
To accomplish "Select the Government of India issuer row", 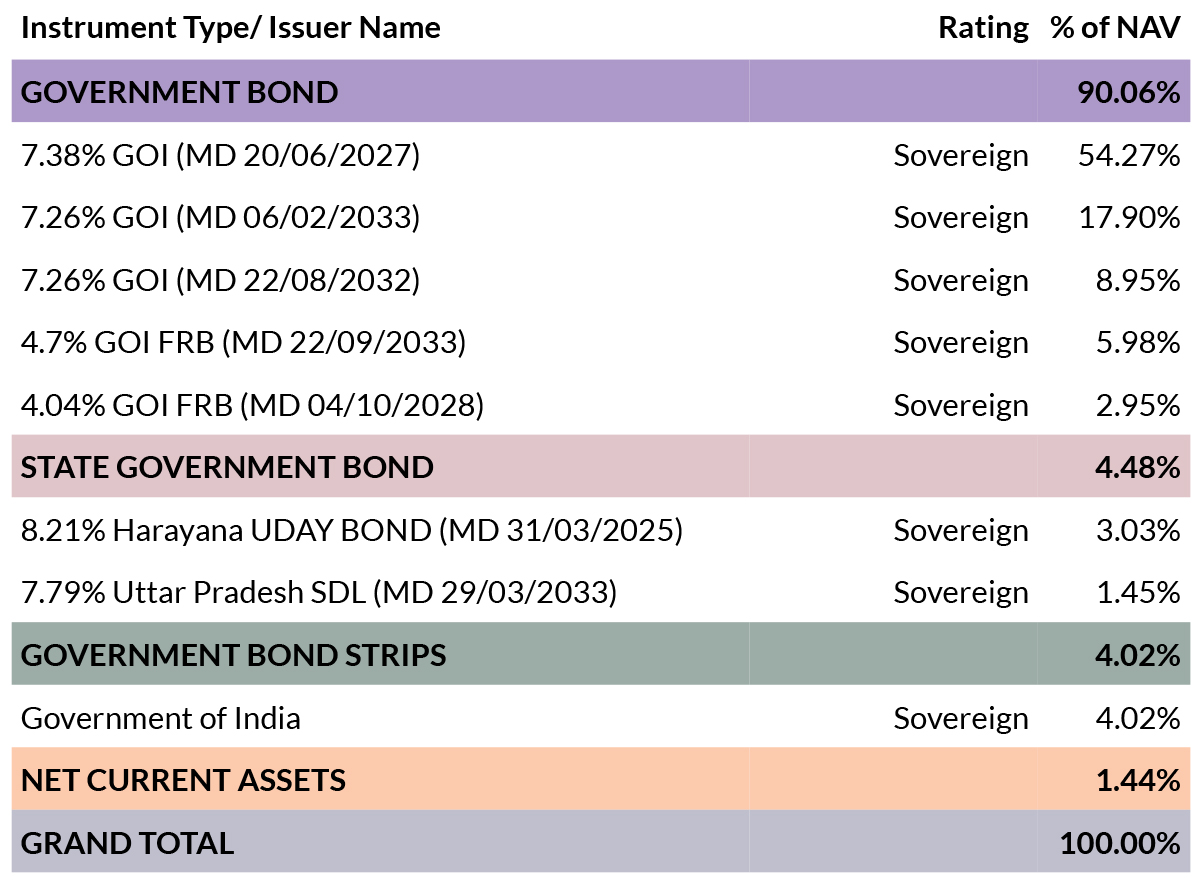I will click(x=600, y=717).
